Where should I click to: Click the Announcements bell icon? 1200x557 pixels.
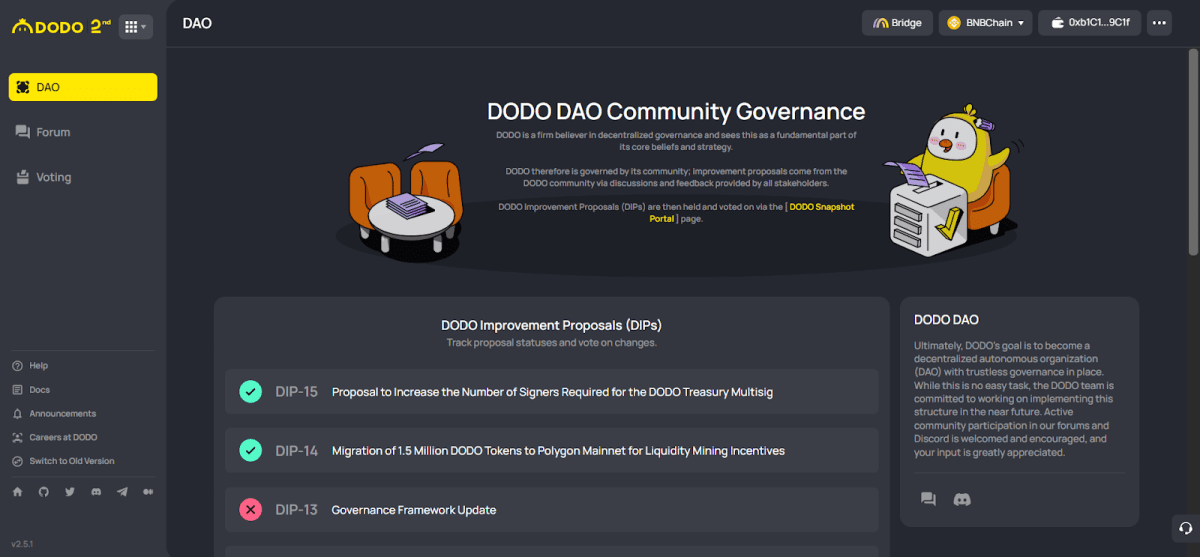point(17,414)
